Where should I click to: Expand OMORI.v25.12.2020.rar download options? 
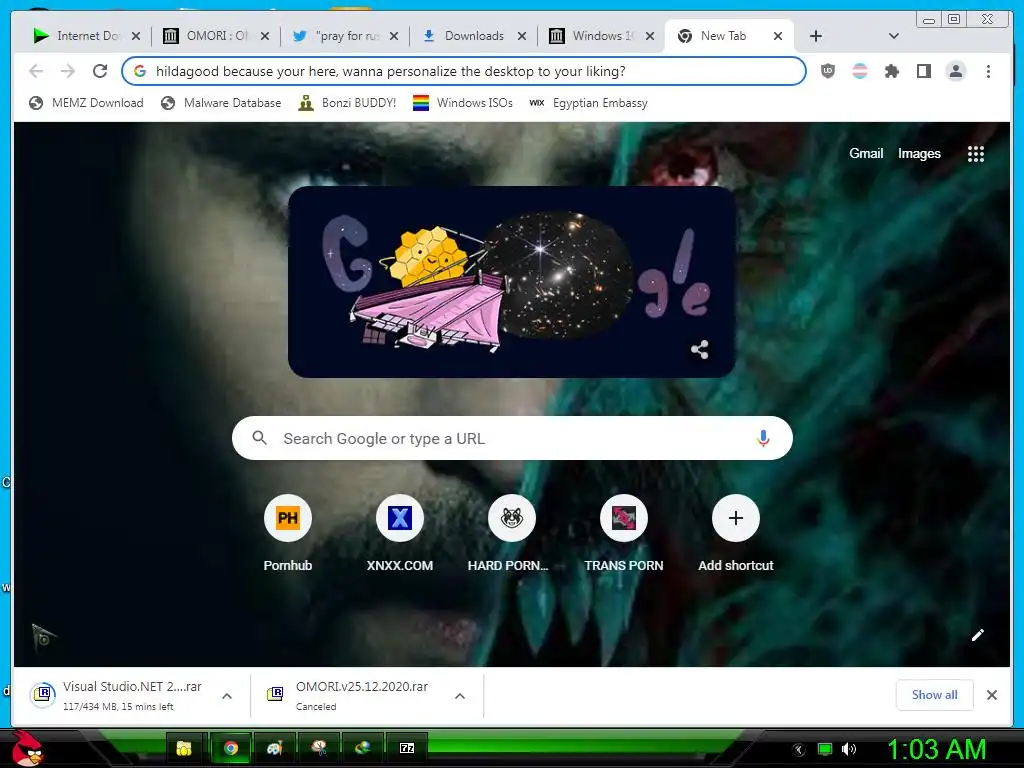click(460, 696)
